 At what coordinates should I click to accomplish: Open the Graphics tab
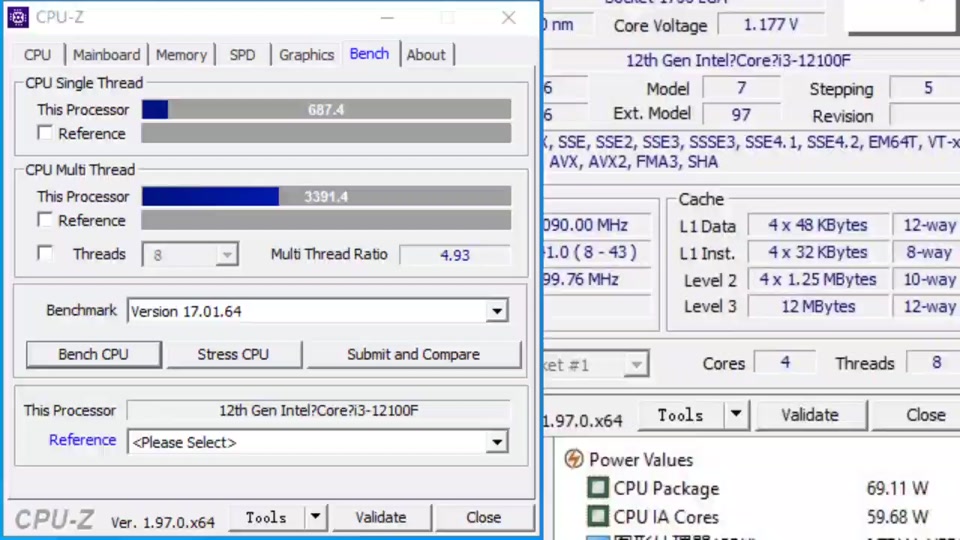tap(306, 55)
